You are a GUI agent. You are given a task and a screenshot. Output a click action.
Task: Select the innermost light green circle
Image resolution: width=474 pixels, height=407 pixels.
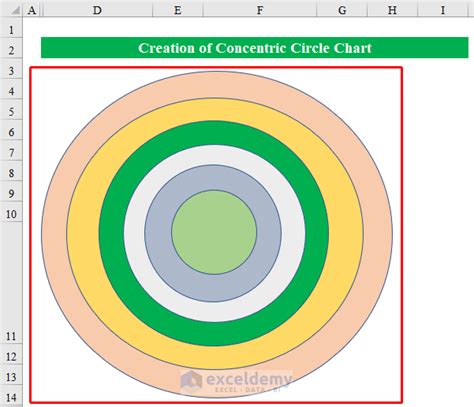pyautogui.click(x=214, y=232)
